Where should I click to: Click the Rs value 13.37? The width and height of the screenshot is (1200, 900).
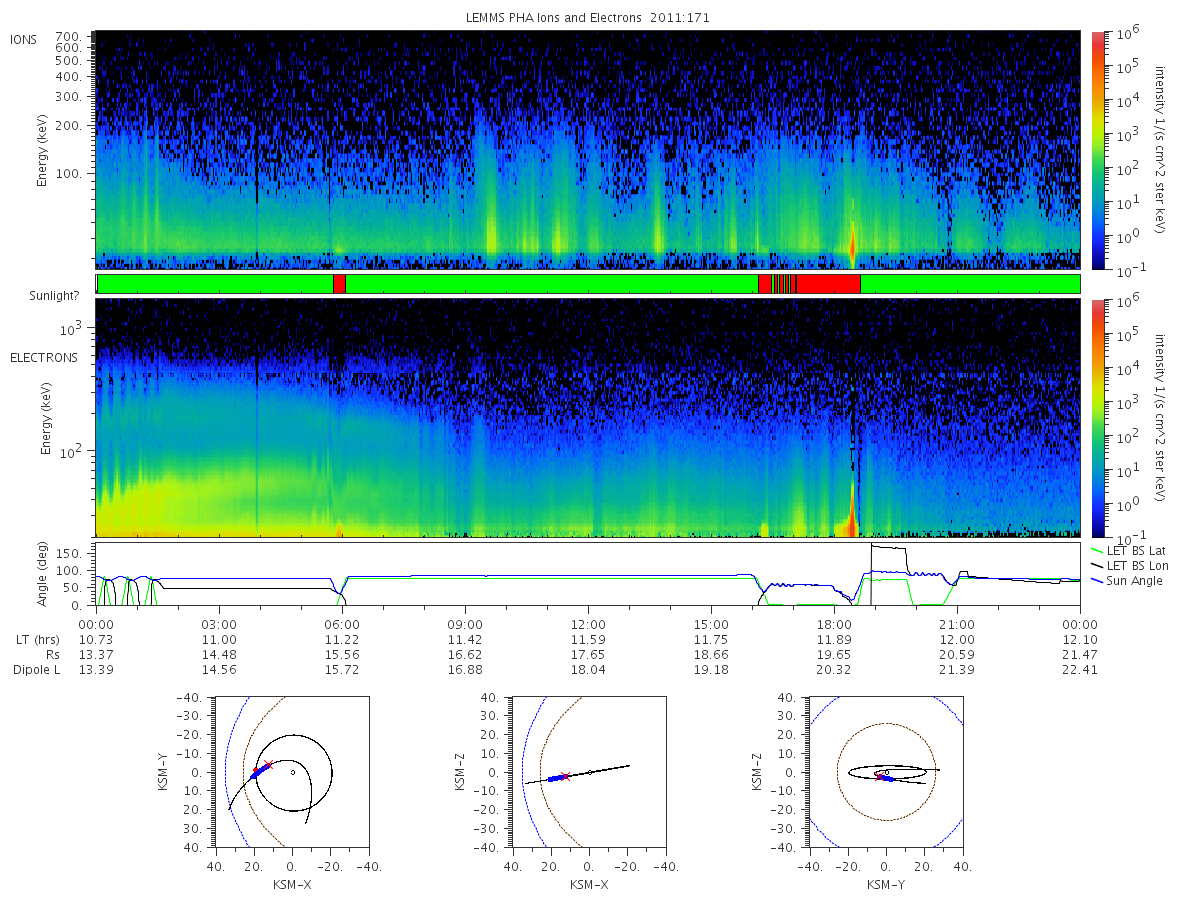pyautogui.click(x=96, y=654)
